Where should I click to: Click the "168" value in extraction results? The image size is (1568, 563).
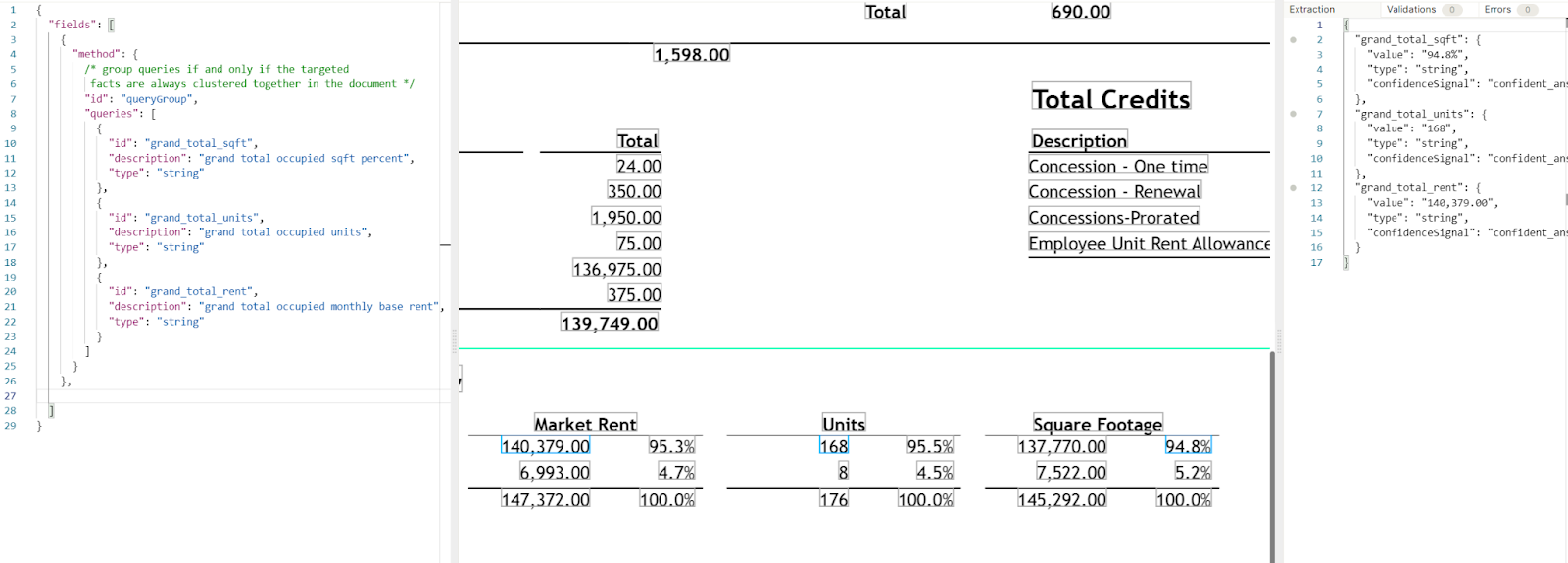point(1437,128)
